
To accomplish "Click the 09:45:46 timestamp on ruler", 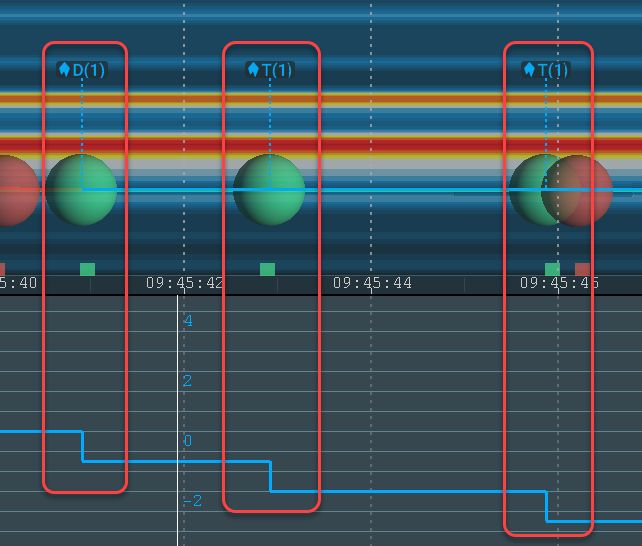I will [559, 283].
